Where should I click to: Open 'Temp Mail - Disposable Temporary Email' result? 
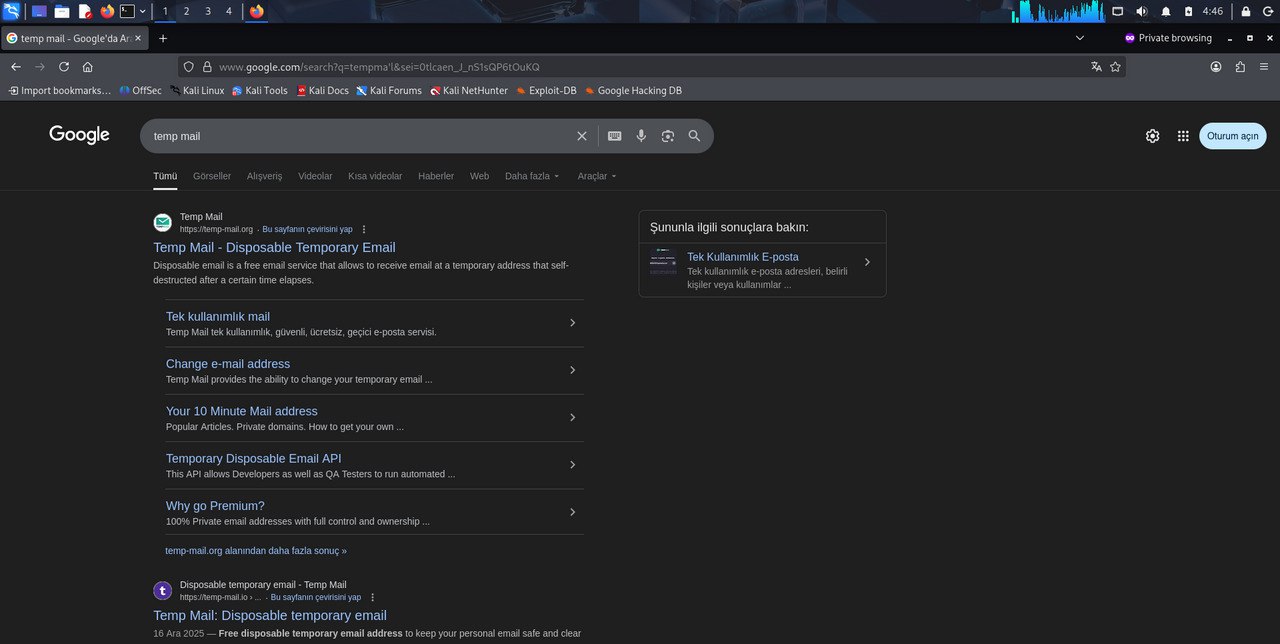pos(274,247)
